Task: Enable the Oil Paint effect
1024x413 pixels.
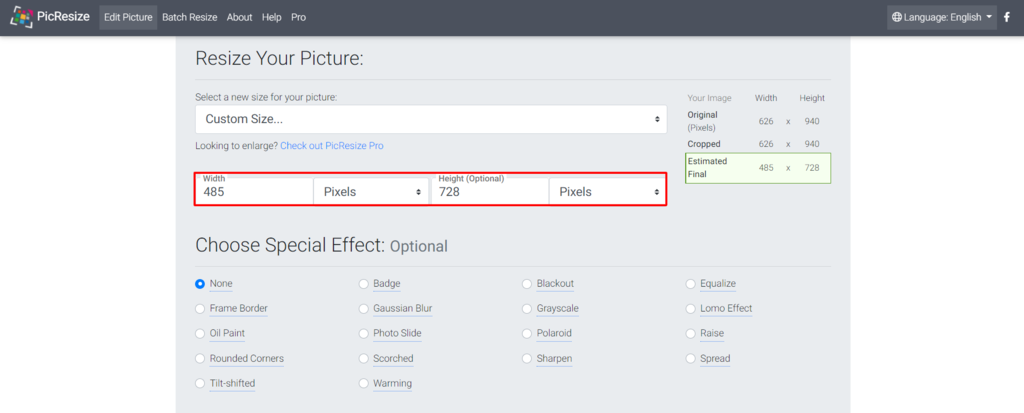Action: click(x=201, y=333)
